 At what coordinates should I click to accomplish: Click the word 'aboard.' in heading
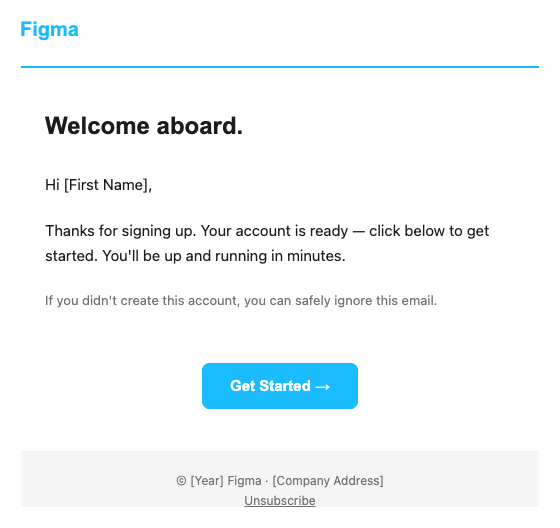click(x=200, y=126)
